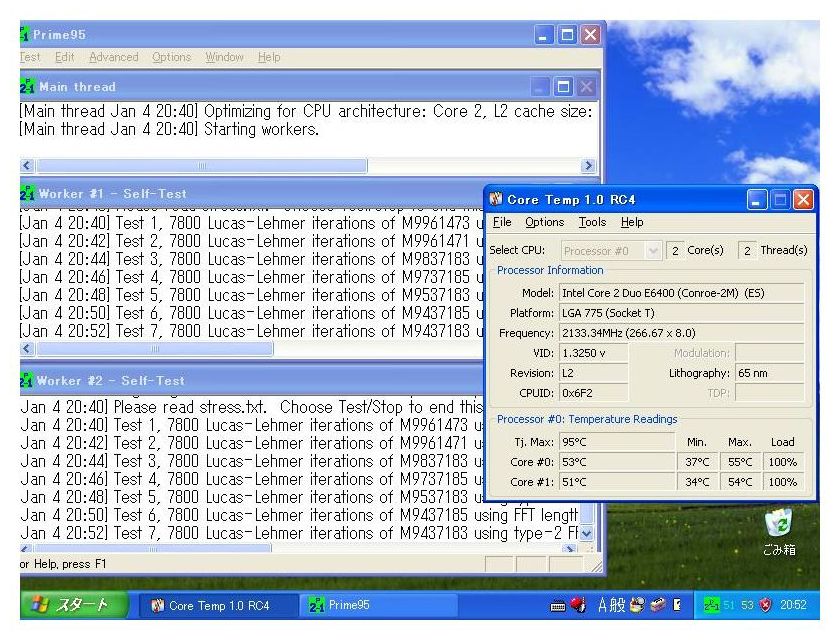The height and width of the screenshot is (640, 840).
Task: Click the green Prime95 tray icon
Action: pos(711,605)
